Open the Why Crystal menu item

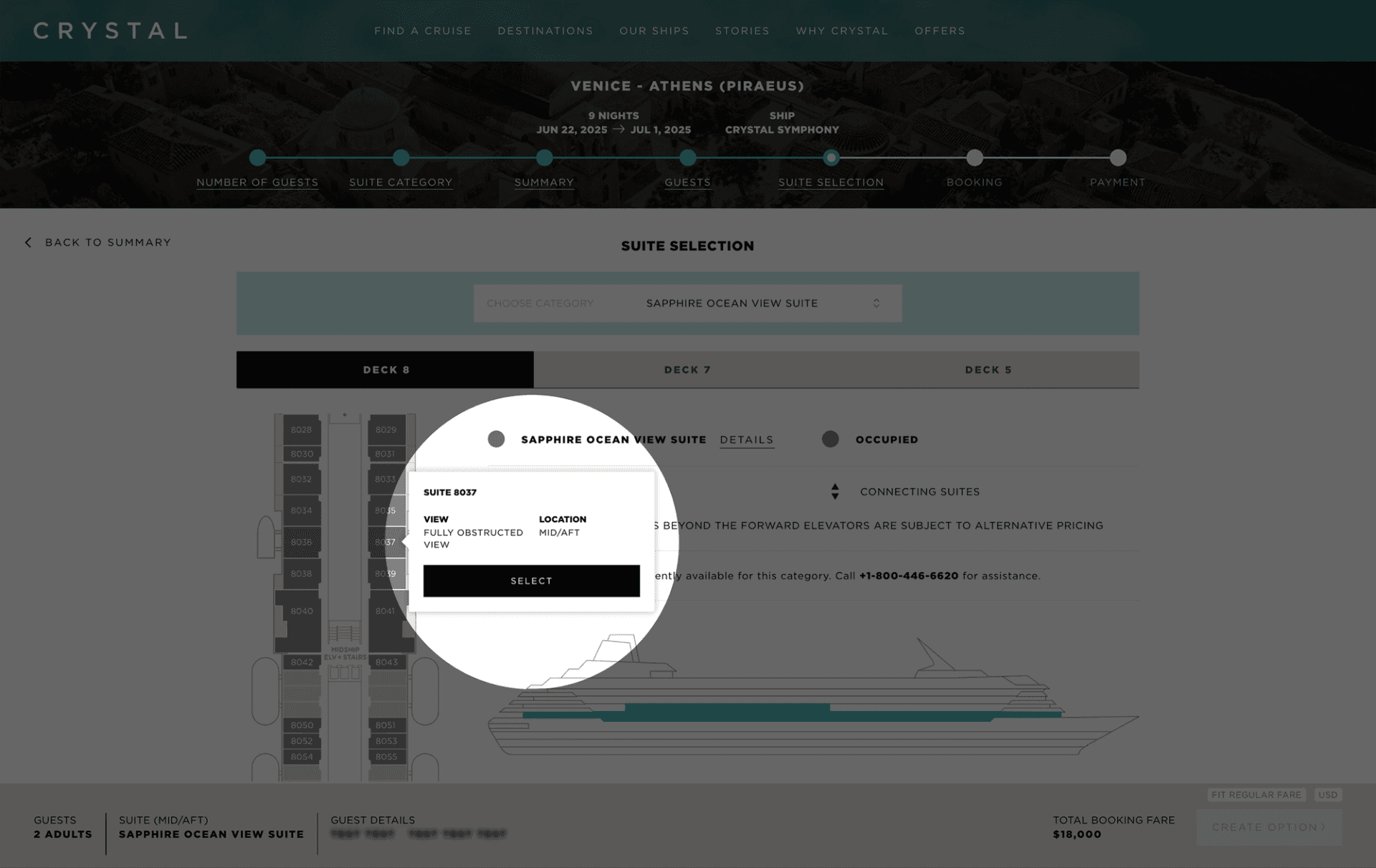[842, 31]
